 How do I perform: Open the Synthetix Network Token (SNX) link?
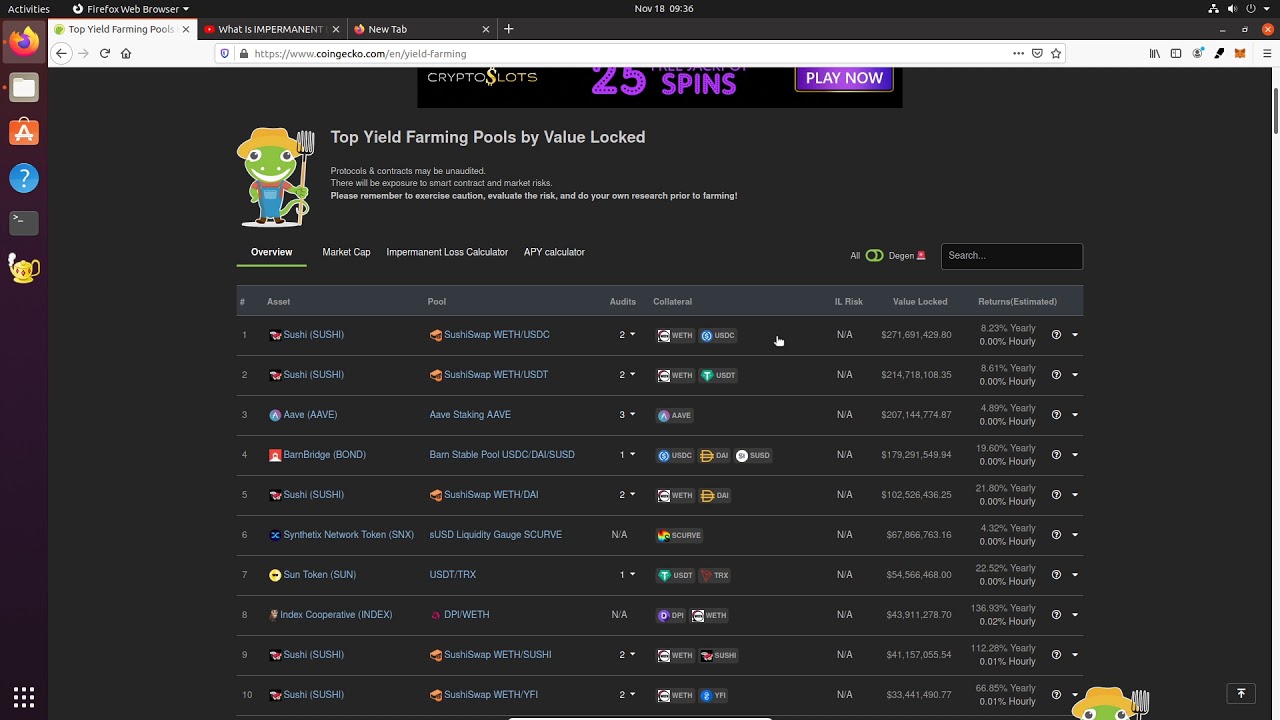click(348, 535)
